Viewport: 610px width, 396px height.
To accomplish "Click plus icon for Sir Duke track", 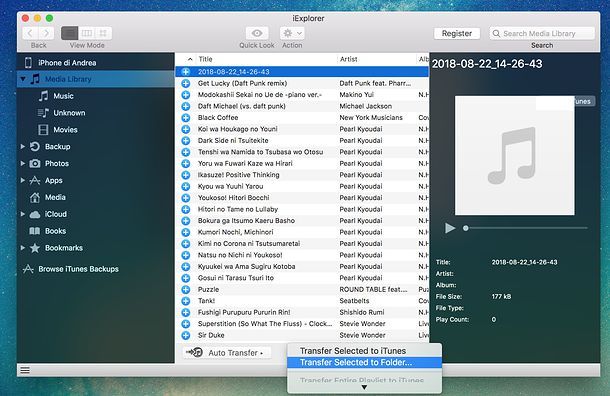I will pyautogui.click(x=186, y=335).
